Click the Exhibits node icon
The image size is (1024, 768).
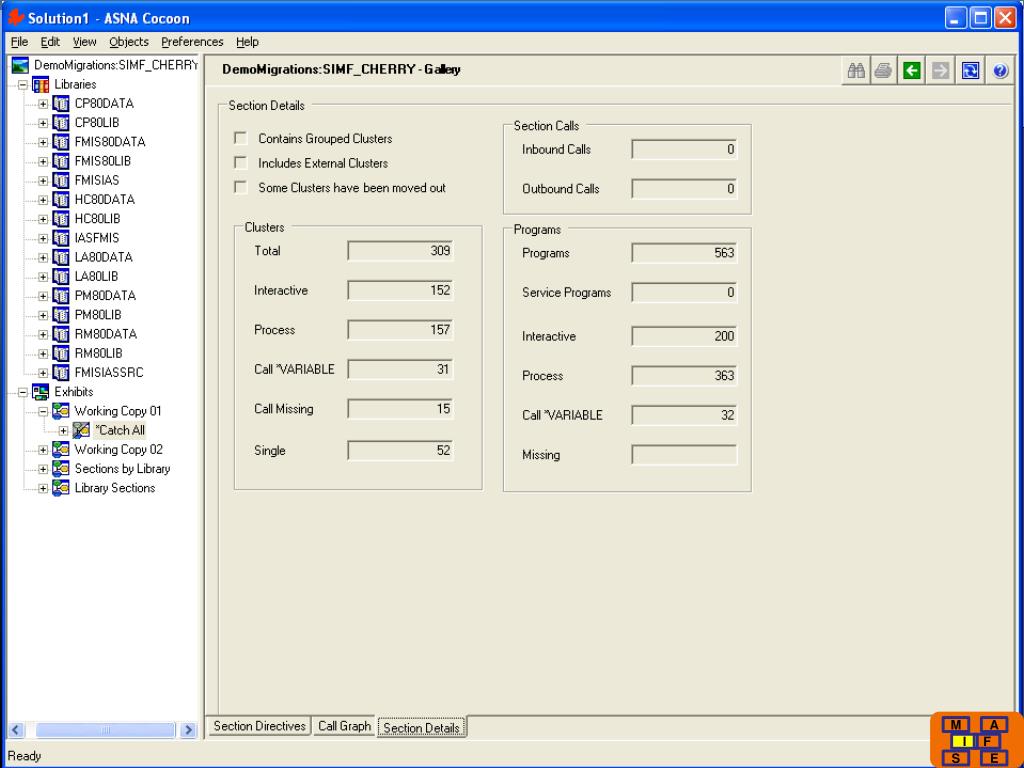(x=40, y=392)
